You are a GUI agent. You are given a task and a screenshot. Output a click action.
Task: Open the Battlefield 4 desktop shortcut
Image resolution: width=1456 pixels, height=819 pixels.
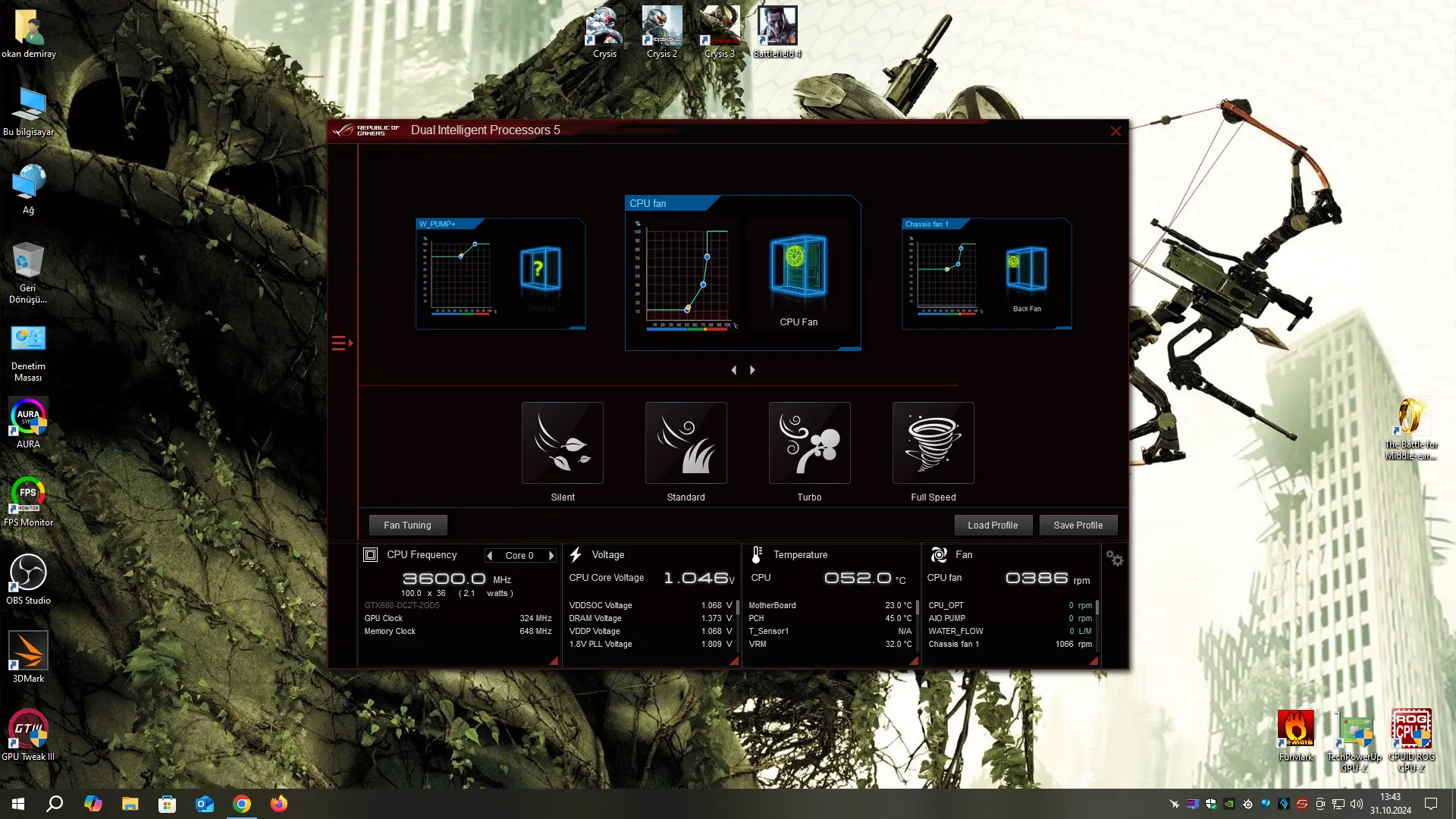[x=777, y=32]
